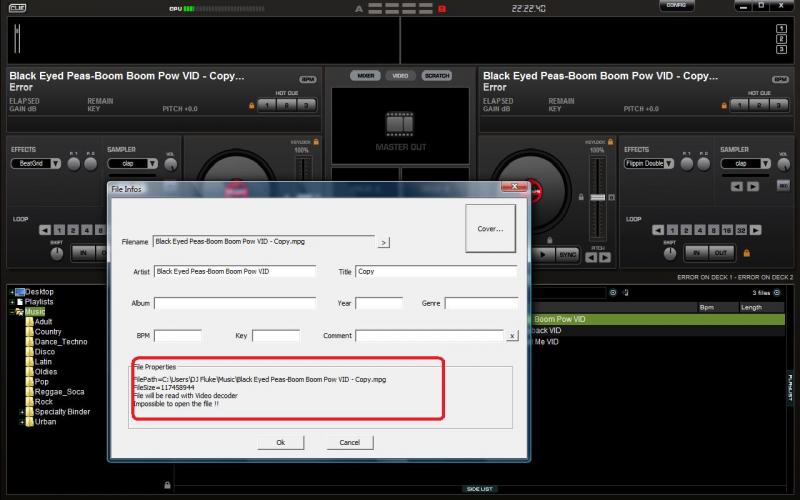Click the Artist text field
The width and height of the screenshot is (800, 500).
[234, 271]
